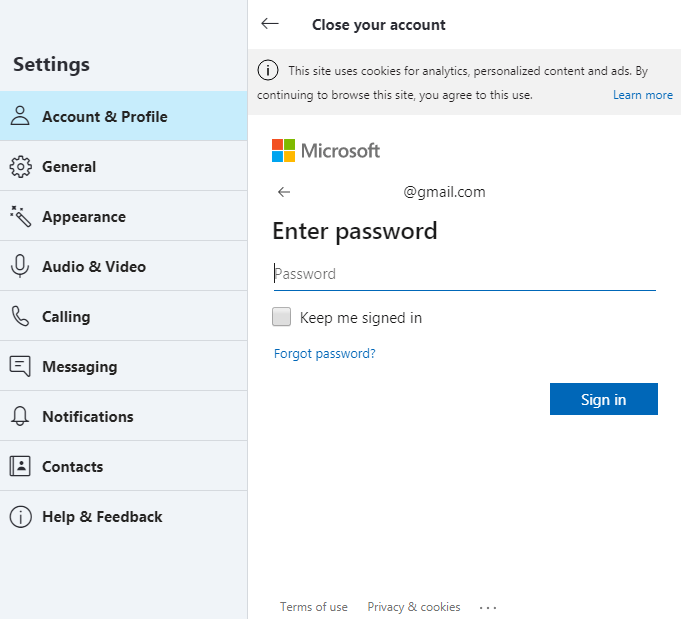Click the Microsoft logo
Screen dimensions: 681x619
(326, 150)
